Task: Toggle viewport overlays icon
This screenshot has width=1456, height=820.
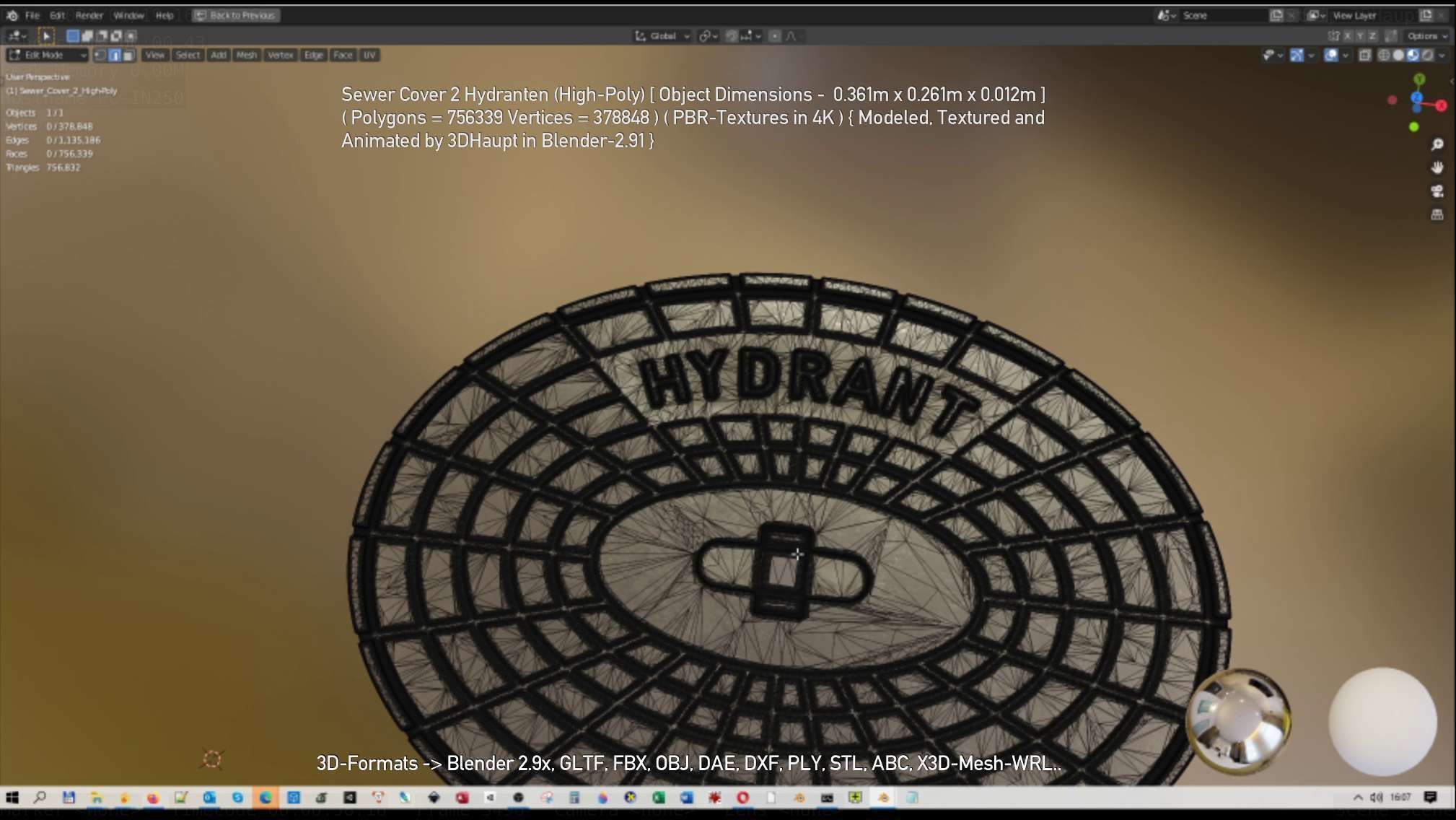Action: coord(1331,56)
